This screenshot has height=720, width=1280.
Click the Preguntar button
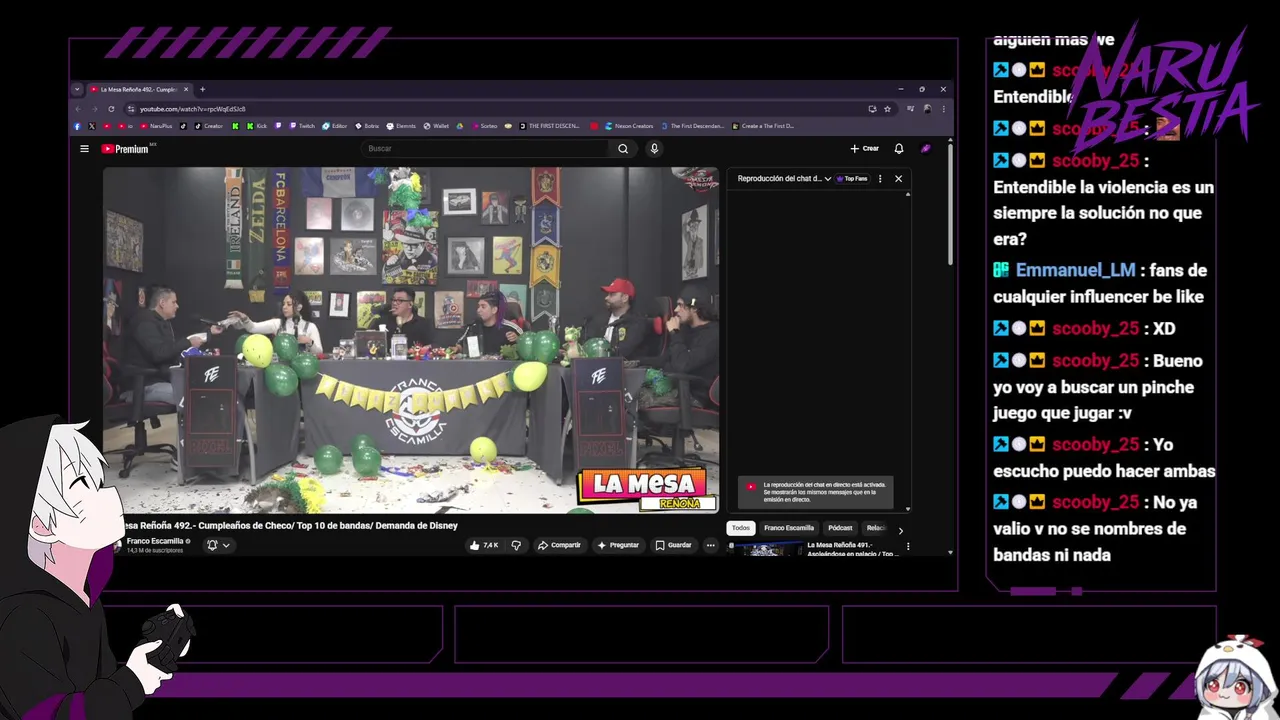(618, 545)
